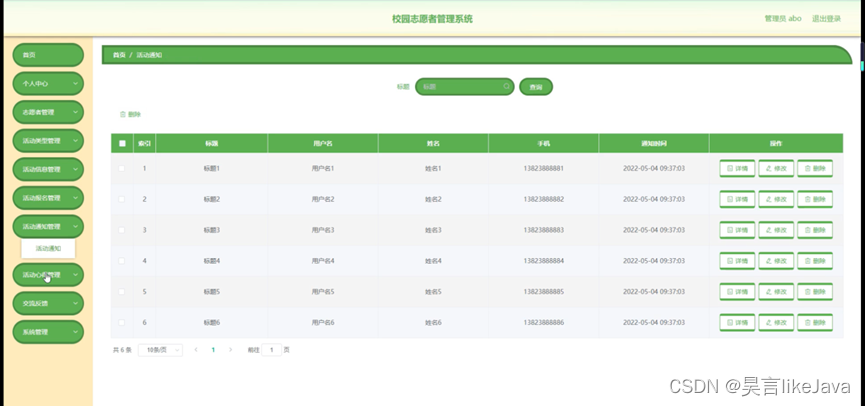Click 修改 in the 标题4 row
The height and width of the screenshot is (406, 865).
click(776, 261)
